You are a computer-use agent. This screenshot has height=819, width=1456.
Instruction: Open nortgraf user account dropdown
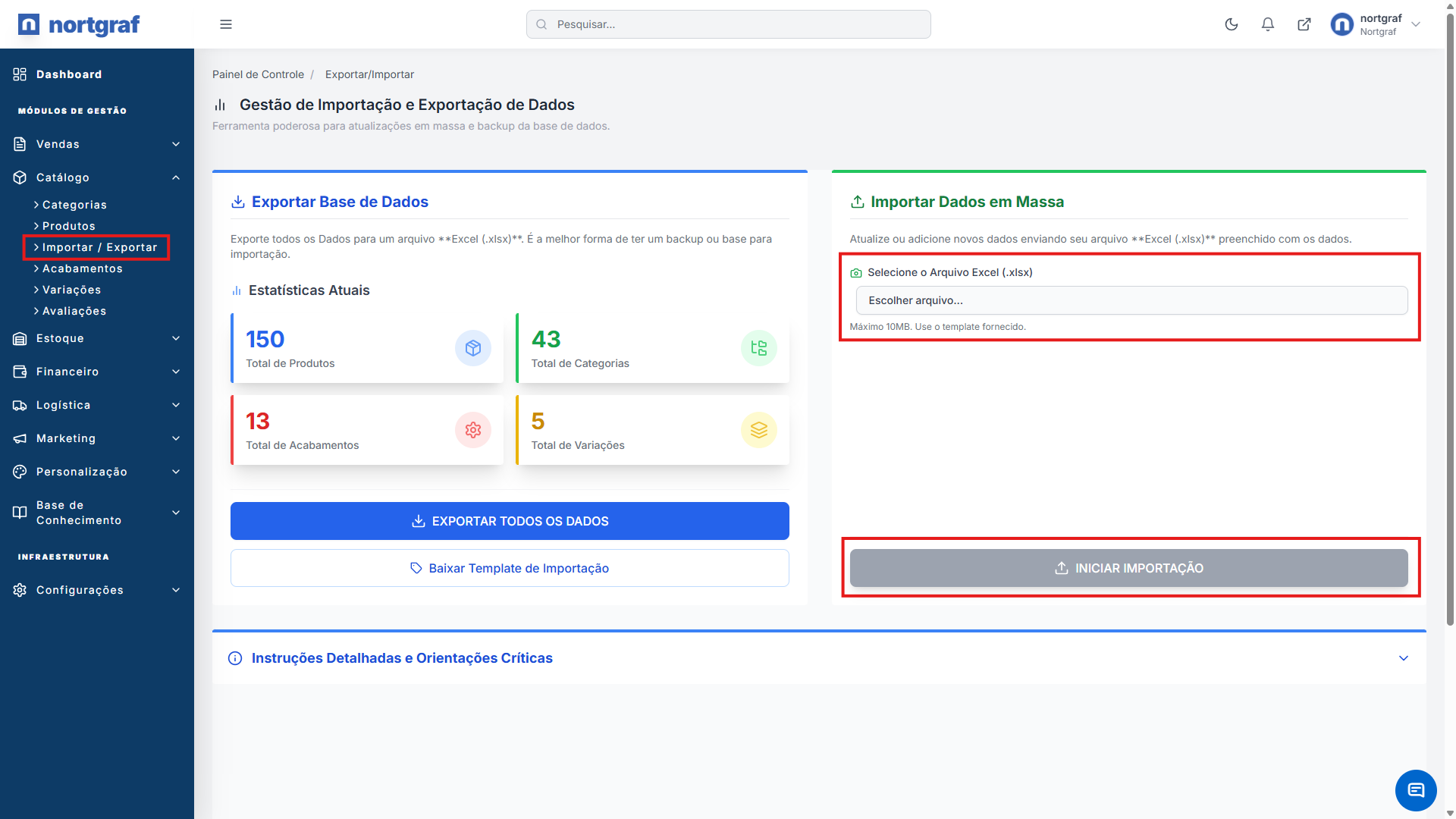[x=1376, y=24]
